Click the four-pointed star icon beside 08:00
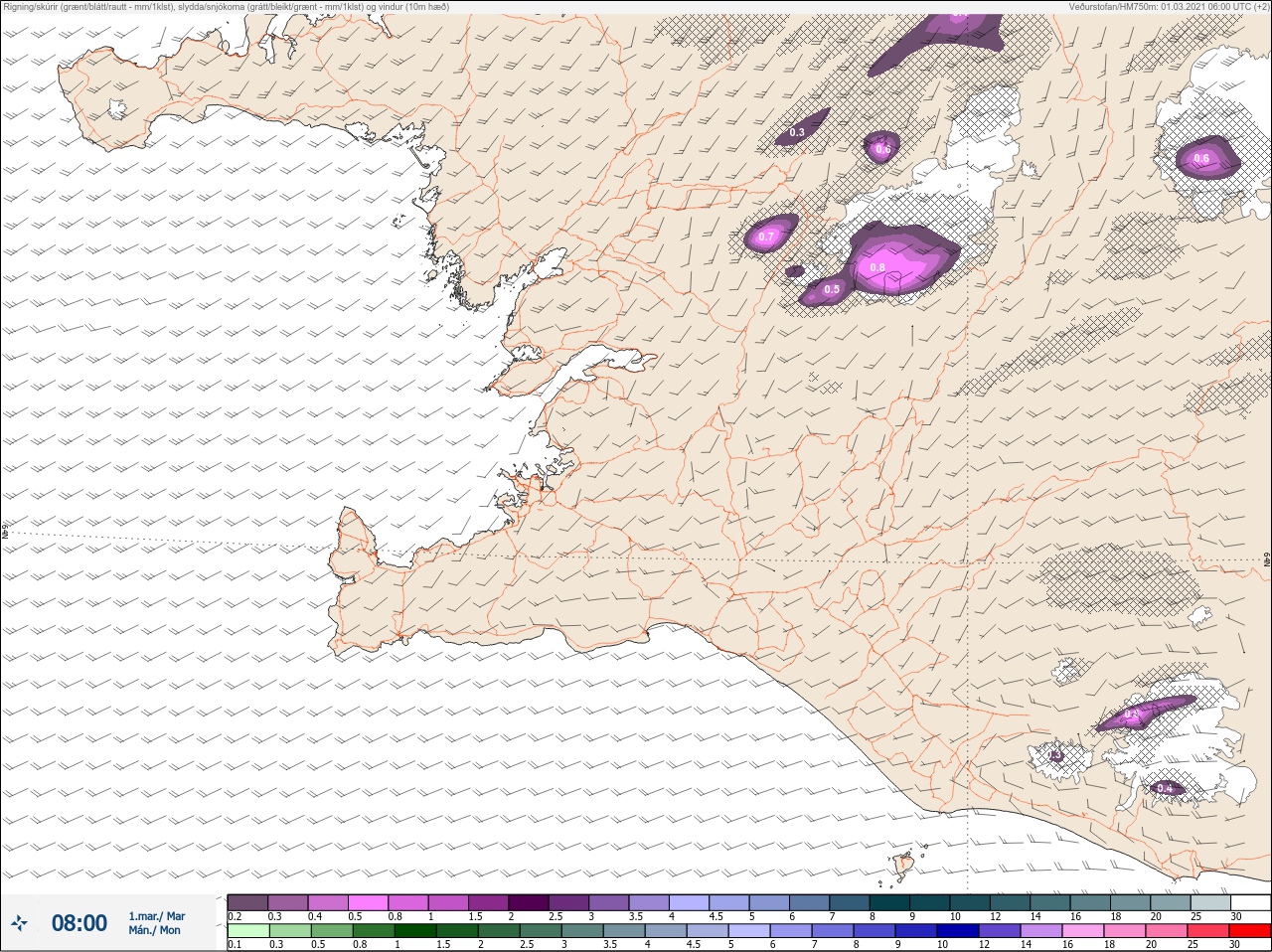The height and width of the screenshot is (952, 1272). click(19, 923)
